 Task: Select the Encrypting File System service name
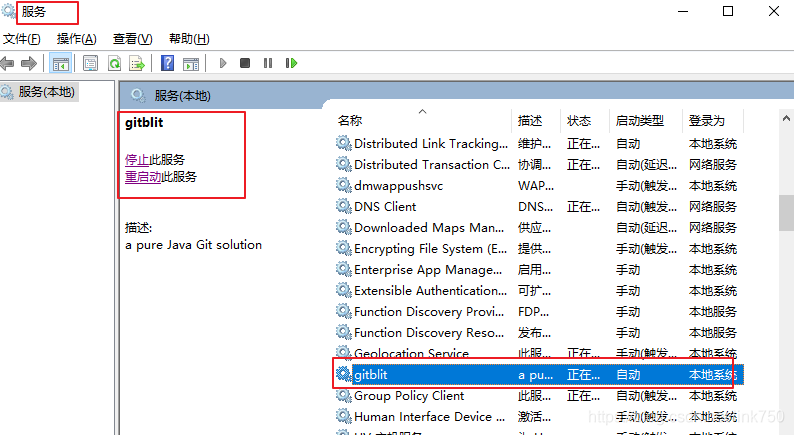[x=430, y=249]
